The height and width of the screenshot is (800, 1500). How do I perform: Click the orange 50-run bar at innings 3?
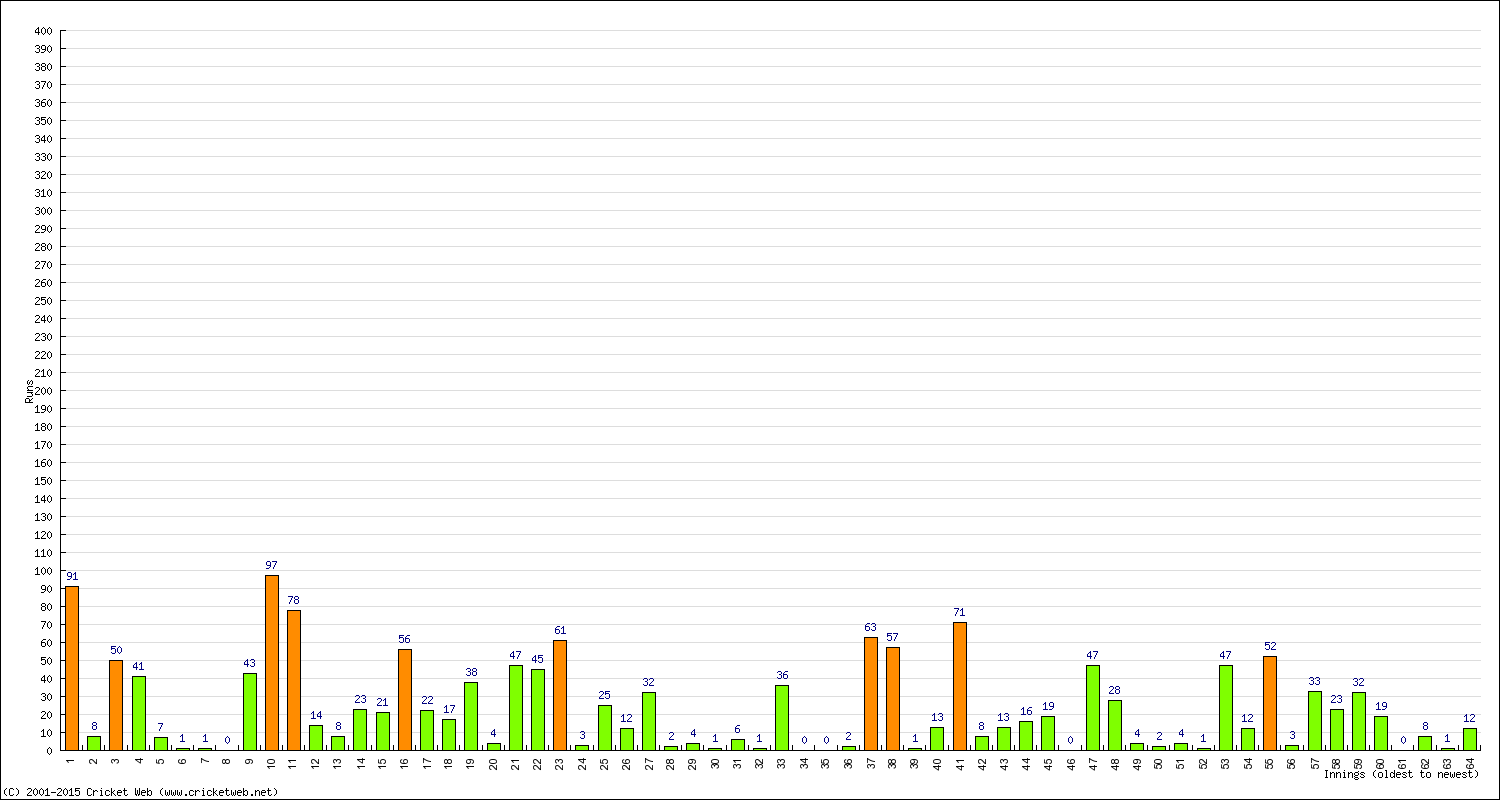click(116, 705)
